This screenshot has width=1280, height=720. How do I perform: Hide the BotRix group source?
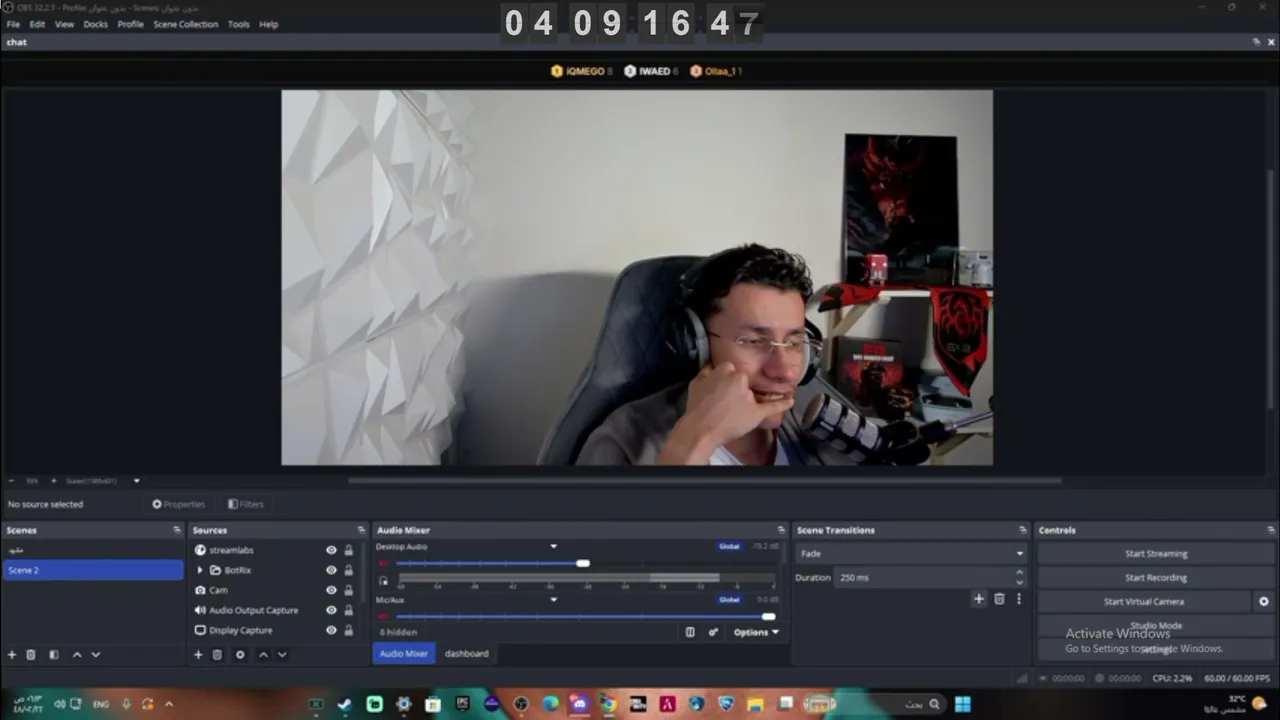[x=331, y=570]
